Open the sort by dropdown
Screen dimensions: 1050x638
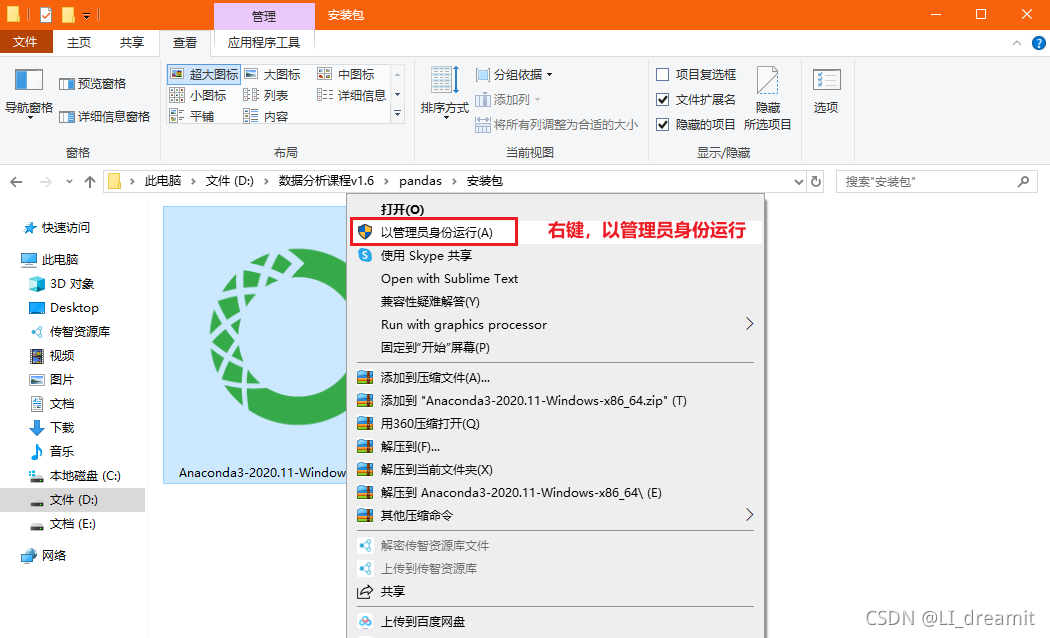445,94
